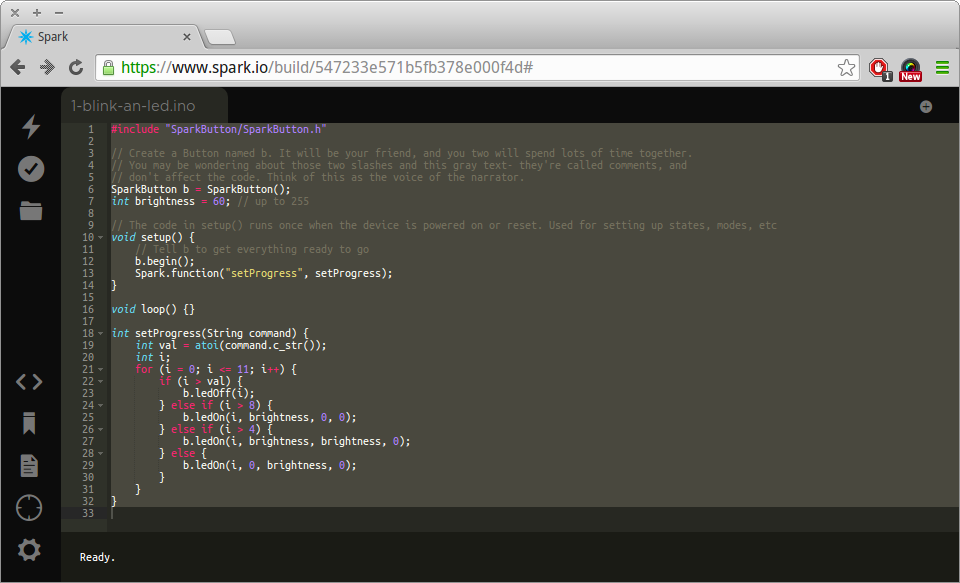This screenshot has width=960, height=583.
Task: Collapse the setProgress function fold arrow
Action: tap(100, 333)
